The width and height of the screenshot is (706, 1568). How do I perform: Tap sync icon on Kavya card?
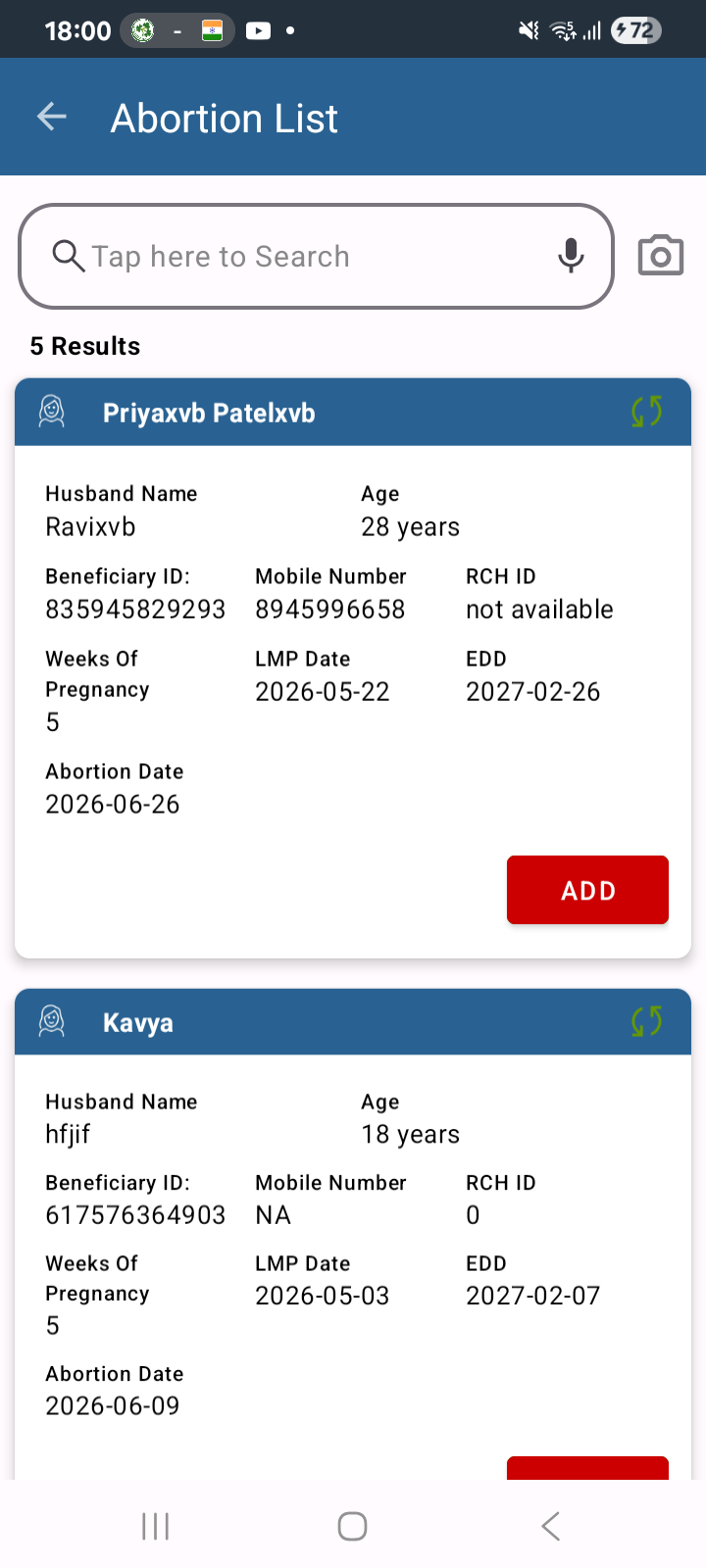point(646,1021)
